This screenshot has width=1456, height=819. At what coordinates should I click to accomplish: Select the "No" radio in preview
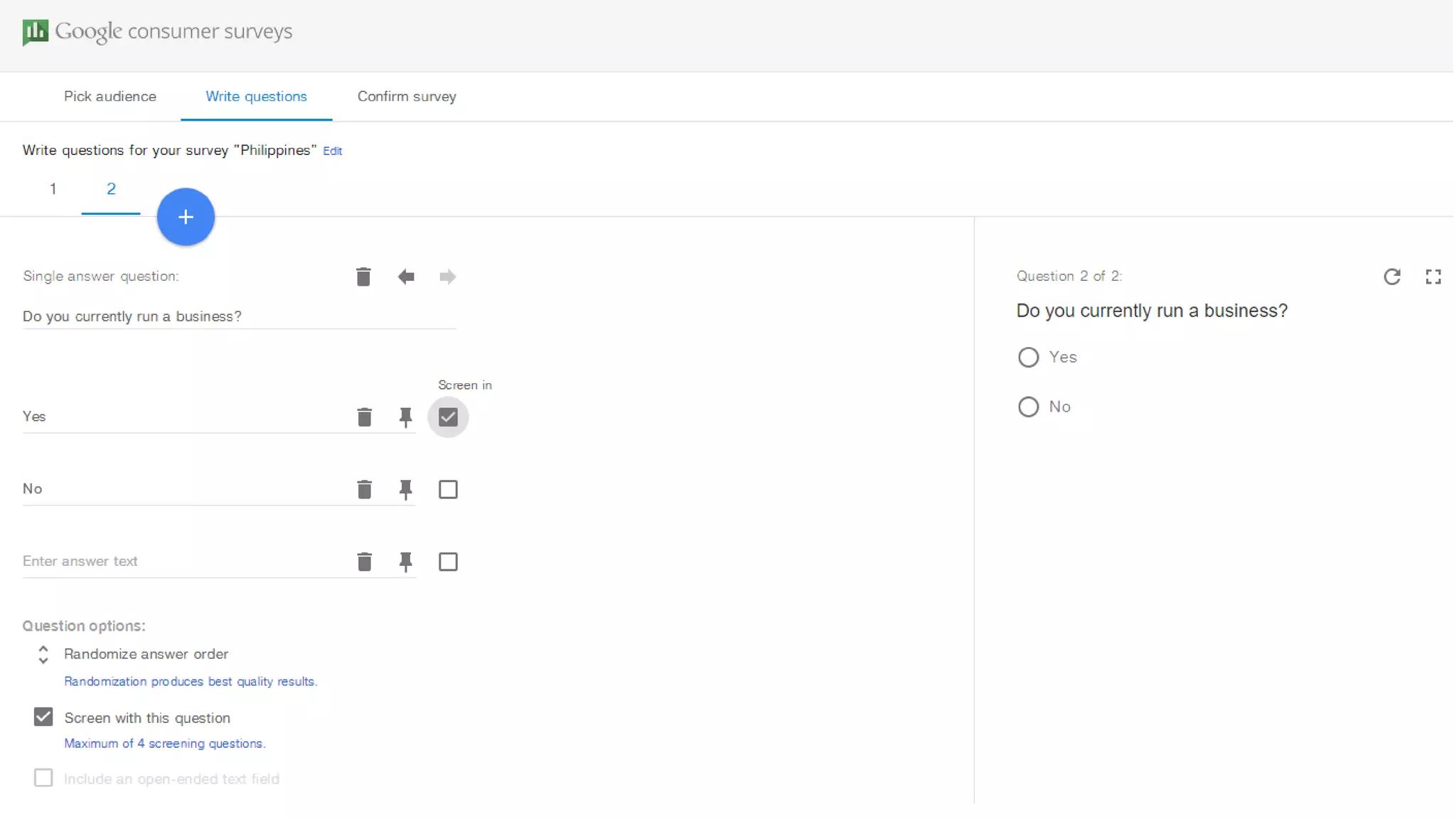point(1028,407)
